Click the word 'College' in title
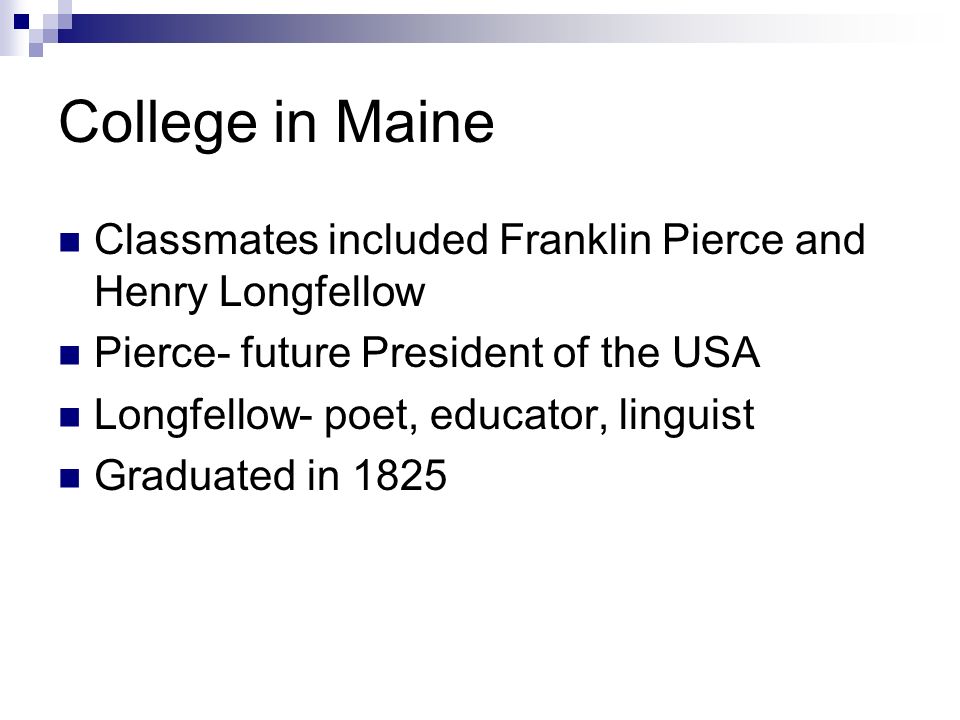Screen dimensions: 960x720 (157, 124)
